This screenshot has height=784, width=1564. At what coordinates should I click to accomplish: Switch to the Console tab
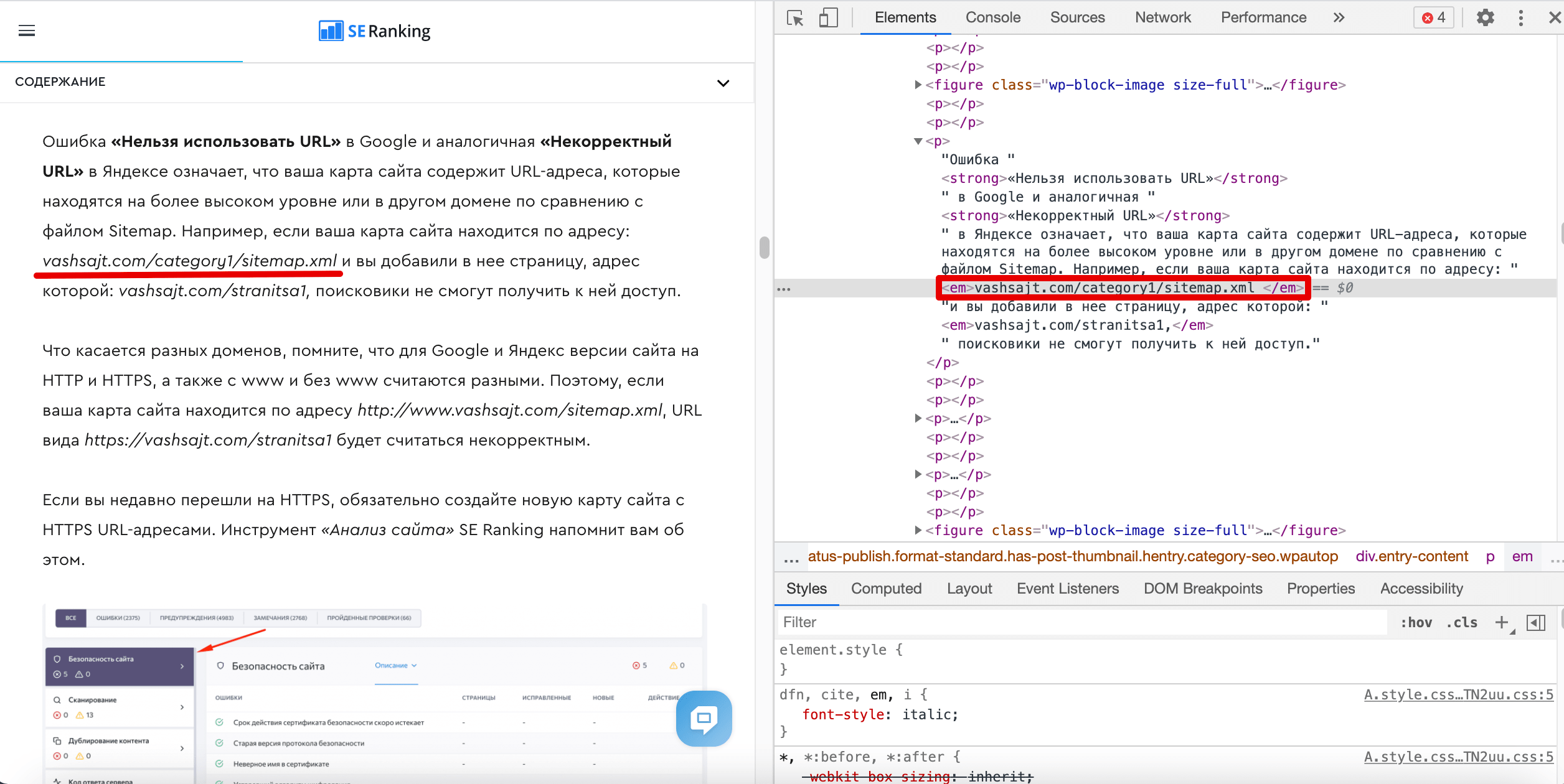pyautogui.click(x=993, y=17)
